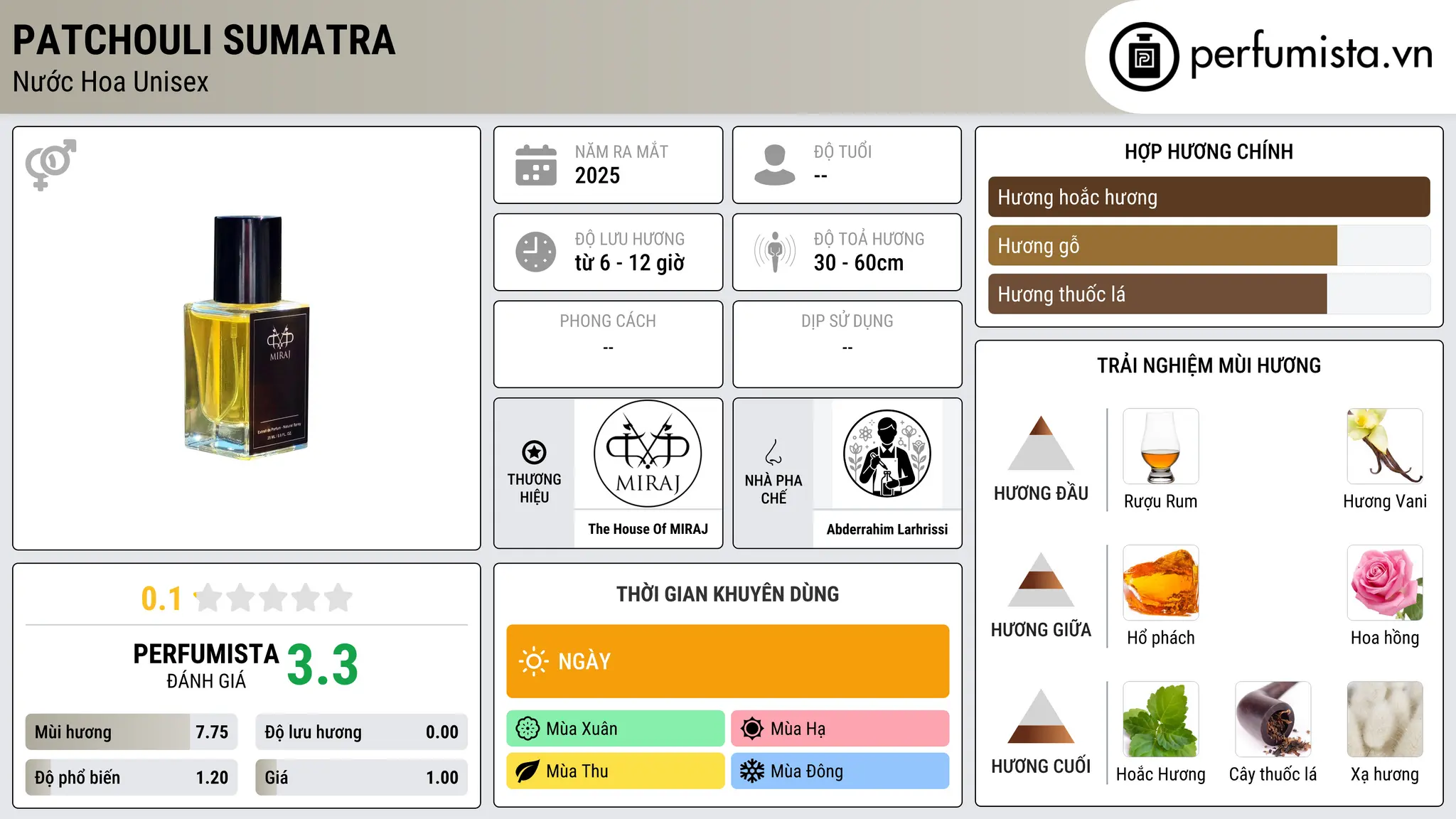Click the nose icon for perfumer
The height and width of the screenshot is (819, 1456).
[x=773, y=452]
